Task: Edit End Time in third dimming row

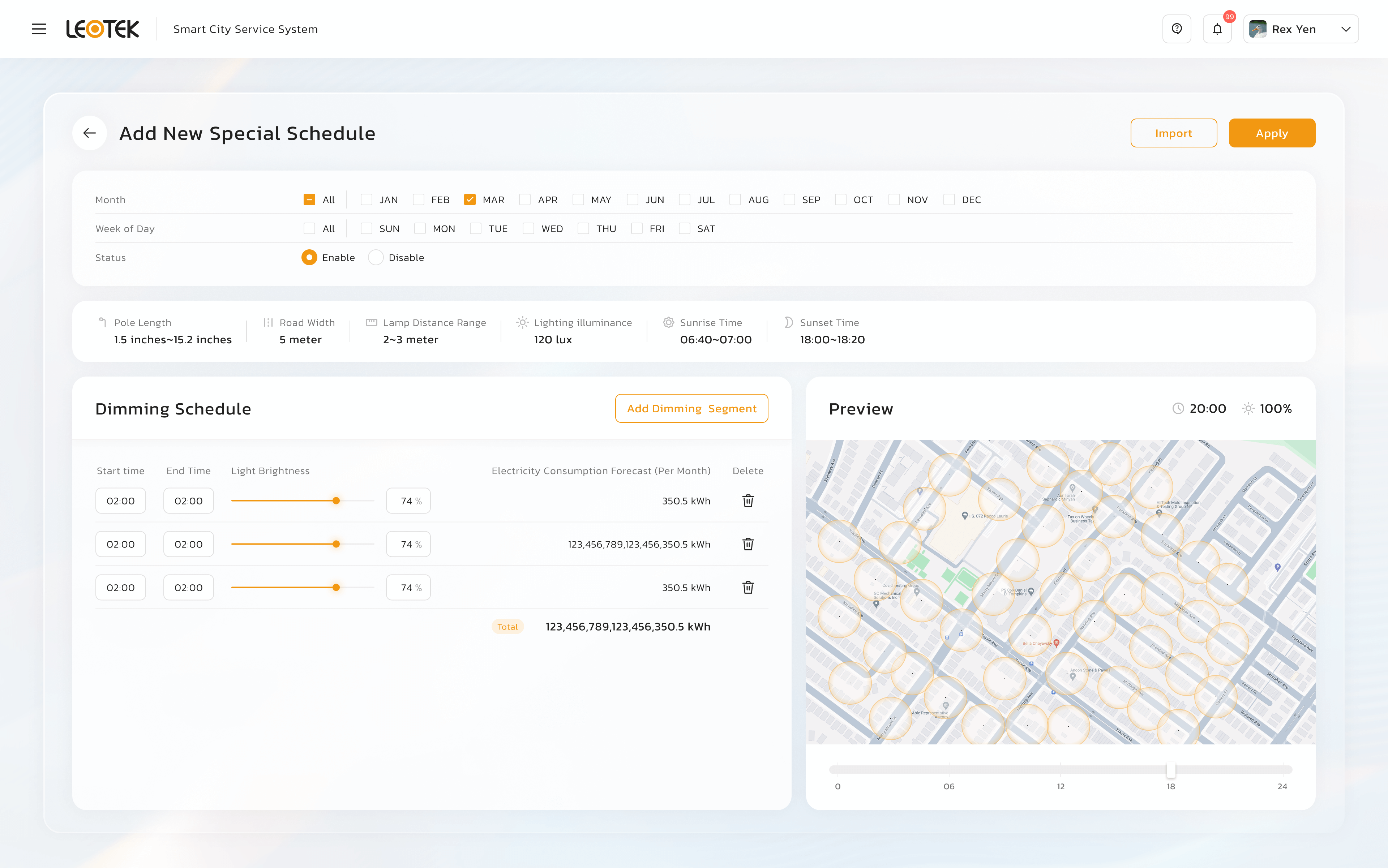Action: pos(188,587)
